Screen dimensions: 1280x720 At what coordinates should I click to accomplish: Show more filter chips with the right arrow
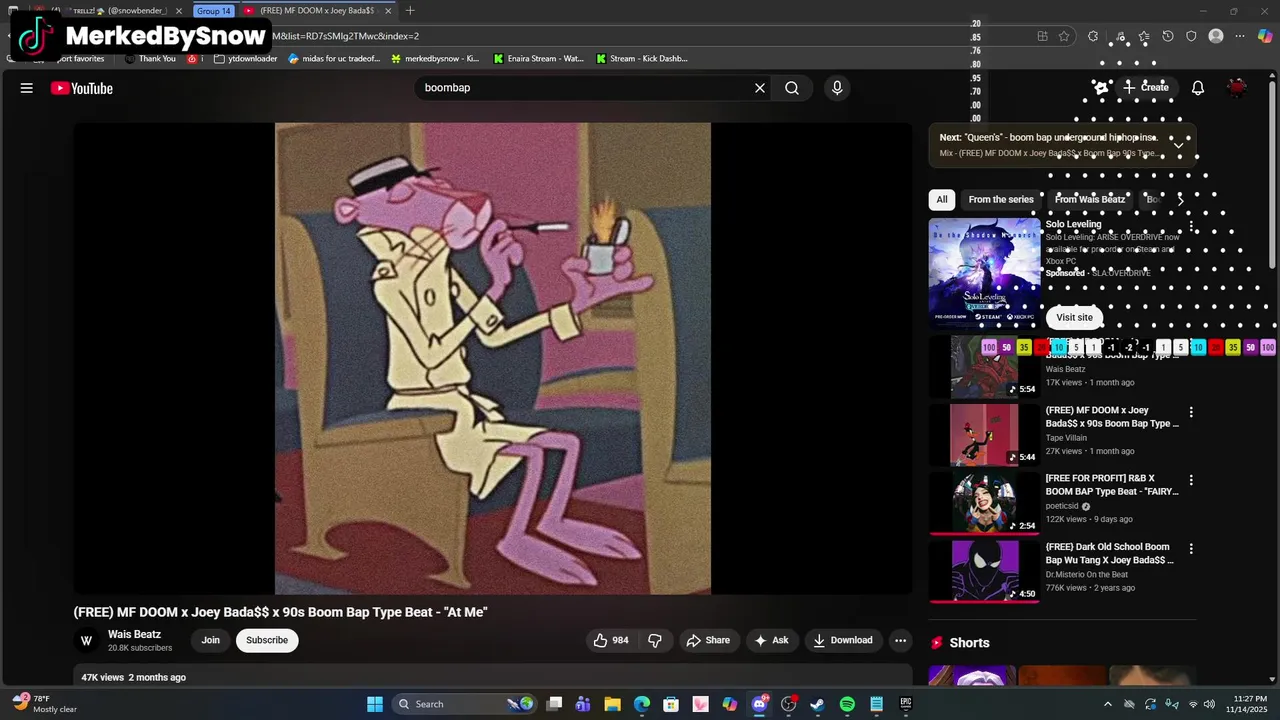1180,199
